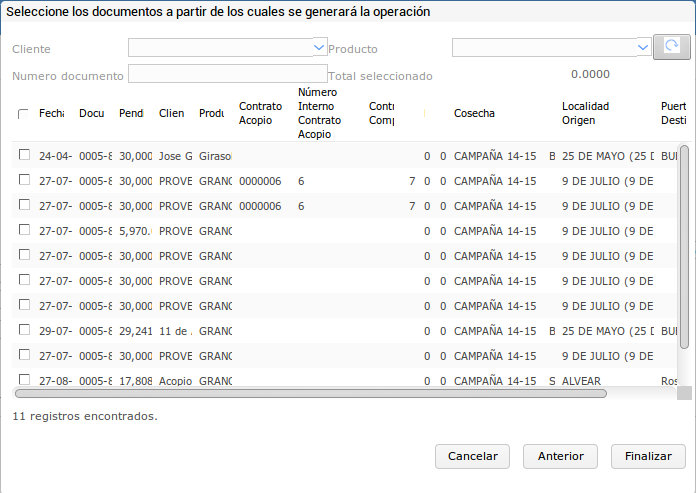Viewport: 696px width, 493px height.
Task: Check the row with pending 5,970
Action: [24, 230]
